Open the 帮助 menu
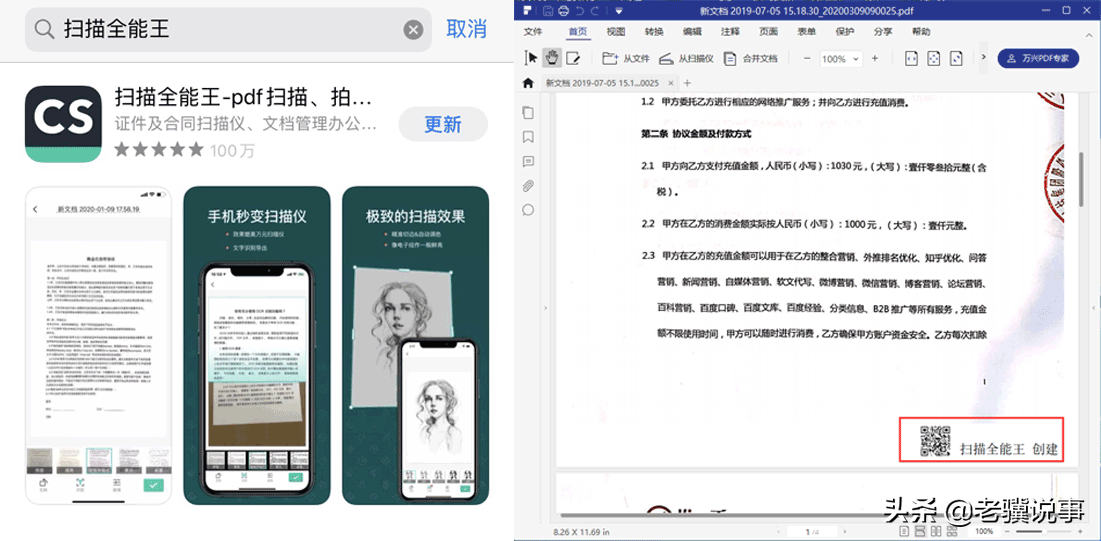 coord(921,32)
